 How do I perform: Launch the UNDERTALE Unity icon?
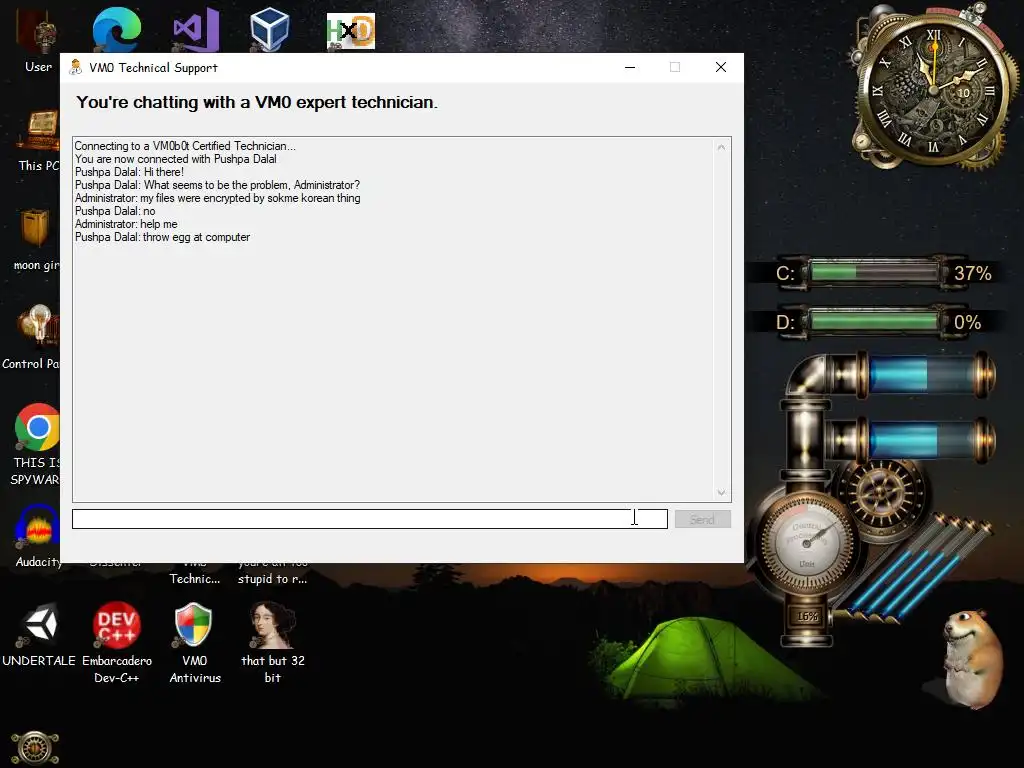coord(39,633)
